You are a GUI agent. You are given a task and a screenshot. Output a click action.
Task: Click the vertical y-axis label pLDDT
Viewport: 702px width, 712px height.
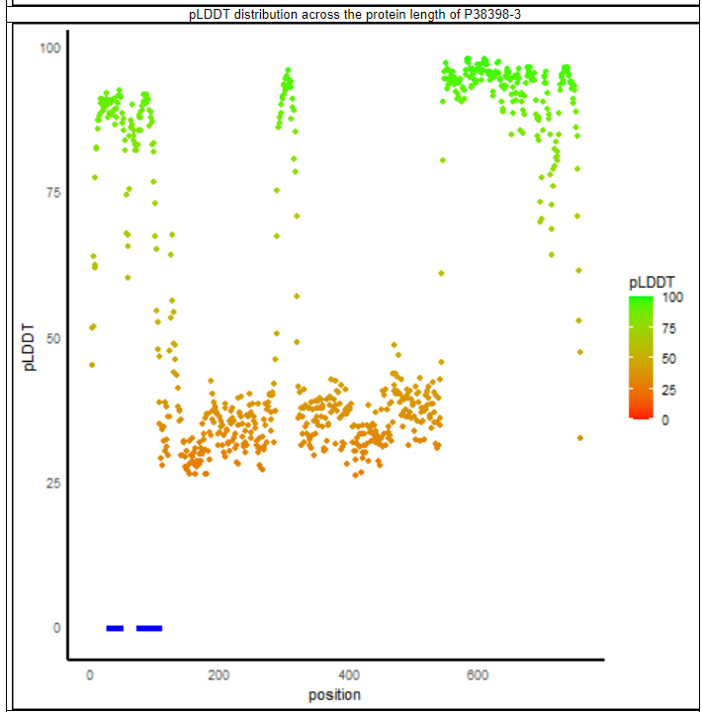(29, 347)
